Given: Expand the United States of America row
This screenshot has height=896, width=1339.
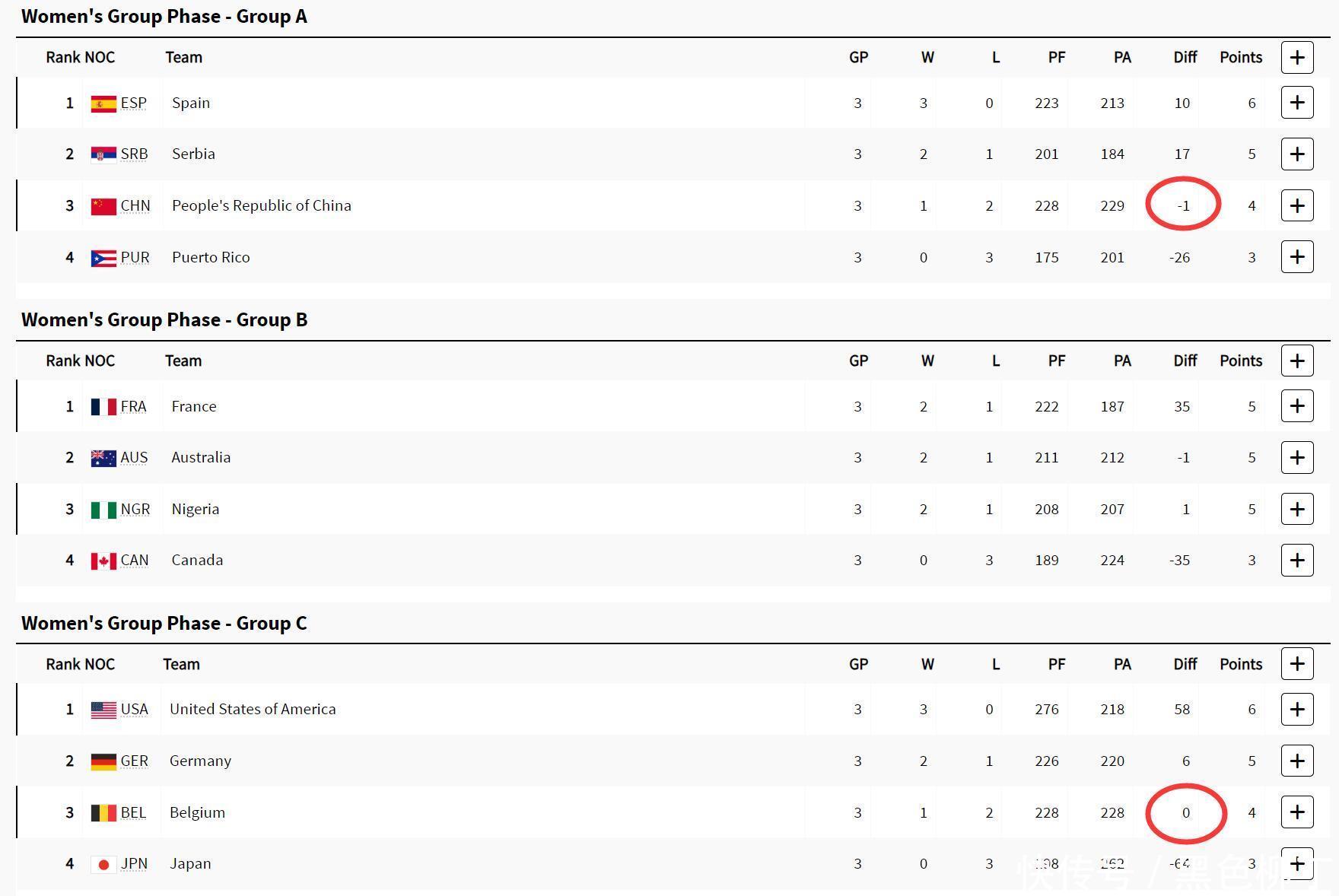Looking at the screenshot, I should pyautogui.click(x=1297, y=709).
